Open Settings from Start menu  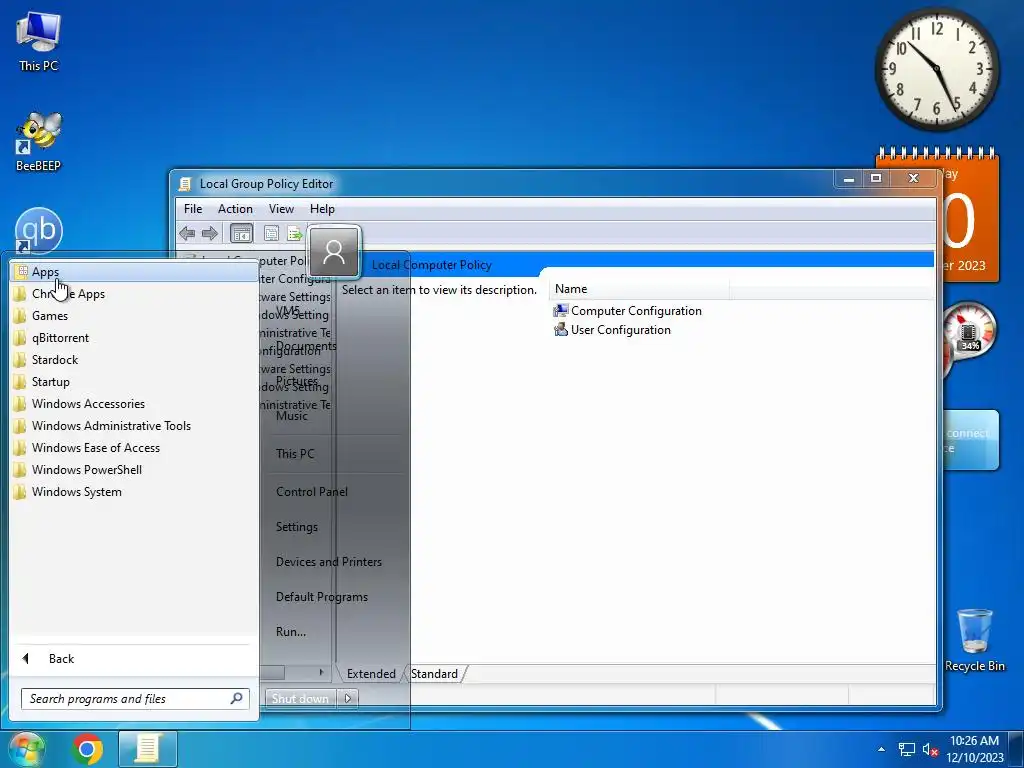click(296, 526)
